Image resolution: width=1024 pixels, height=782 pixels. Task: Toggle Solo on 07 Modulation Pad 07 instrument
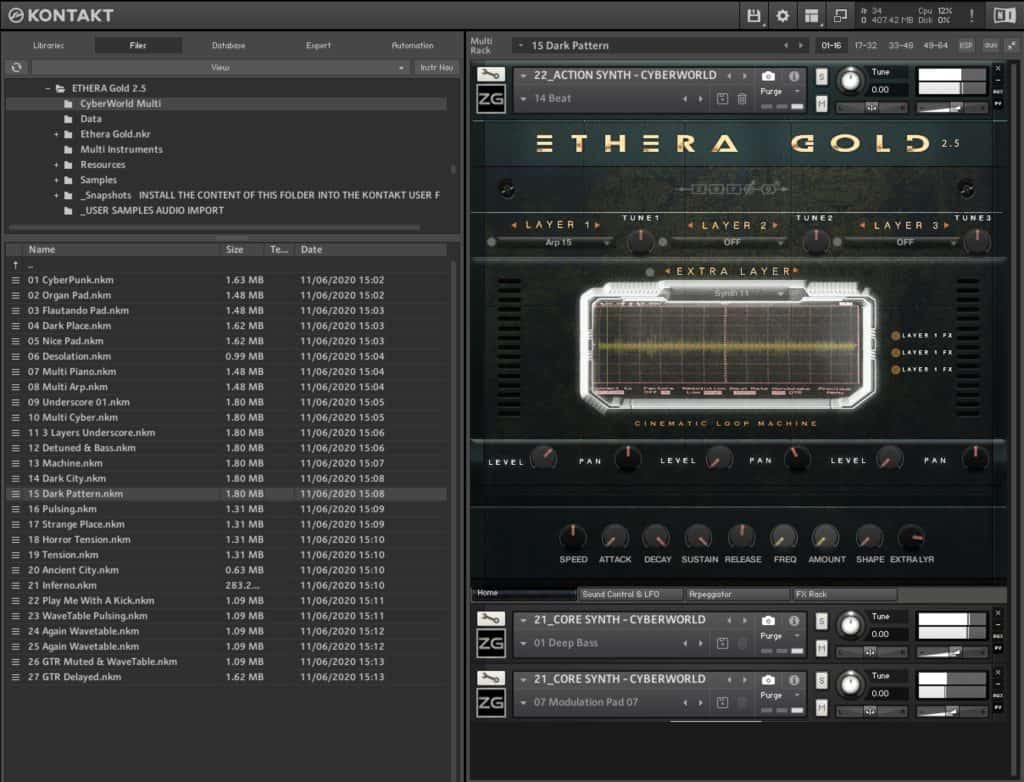point(822,680)
